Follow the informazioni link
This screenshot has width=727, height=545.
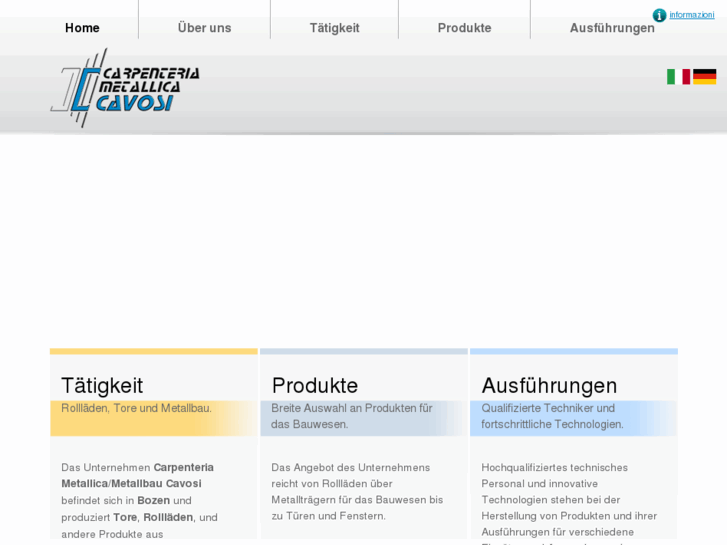(x=692, y=15)
